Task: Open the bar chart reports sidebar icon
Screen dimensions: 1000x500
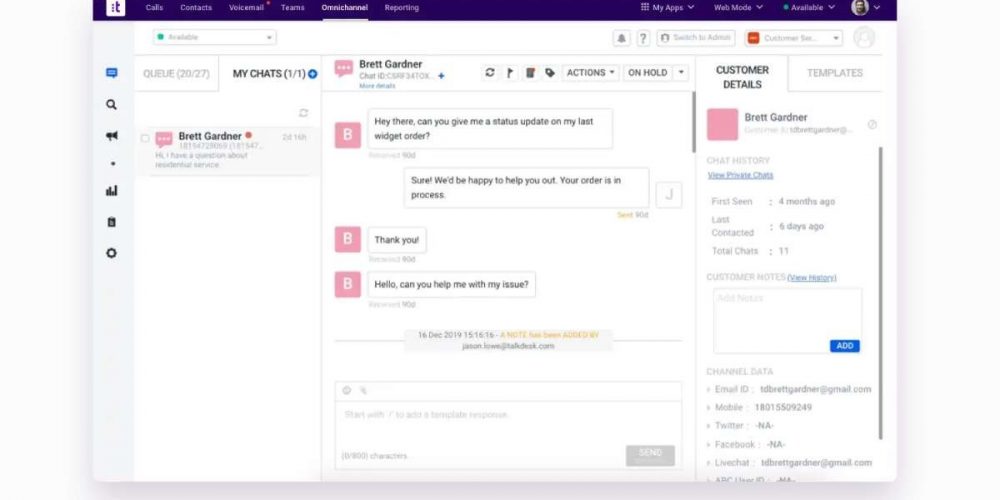Action: (111, 191)
